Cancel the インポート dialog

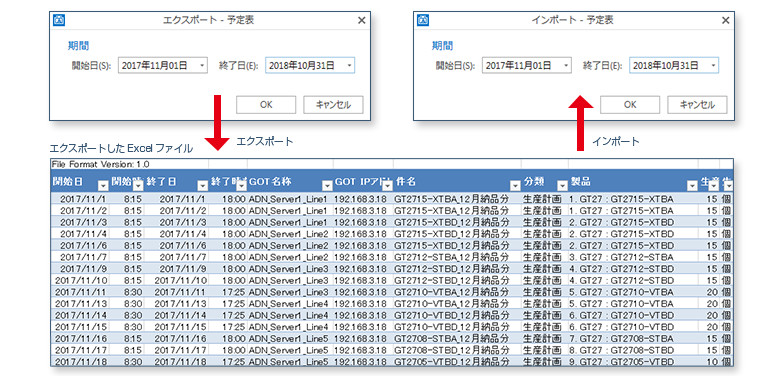[x=697, y=105]
